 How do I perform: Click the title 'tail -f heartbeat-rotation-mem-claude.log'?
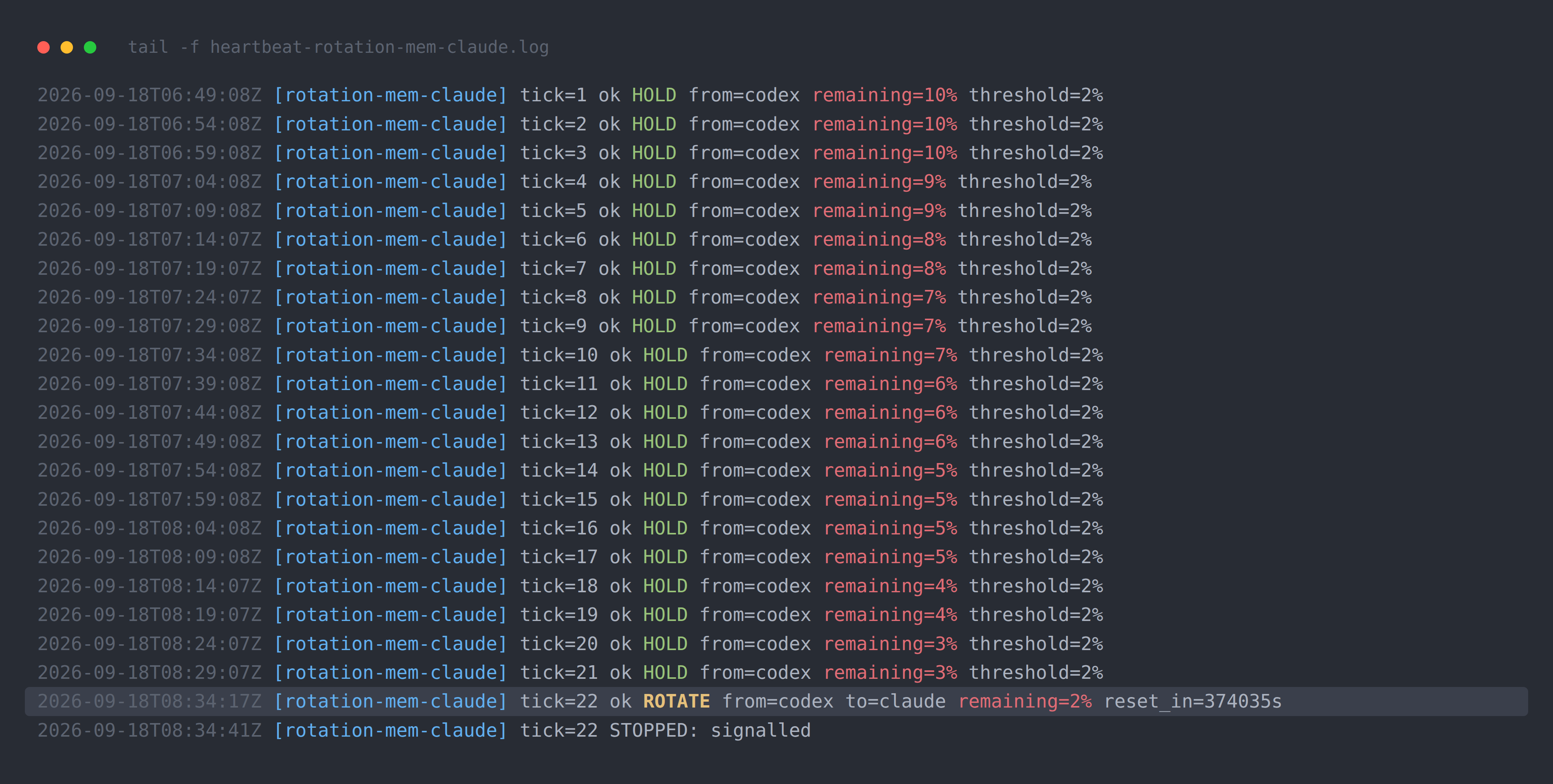tap(338, 47)
